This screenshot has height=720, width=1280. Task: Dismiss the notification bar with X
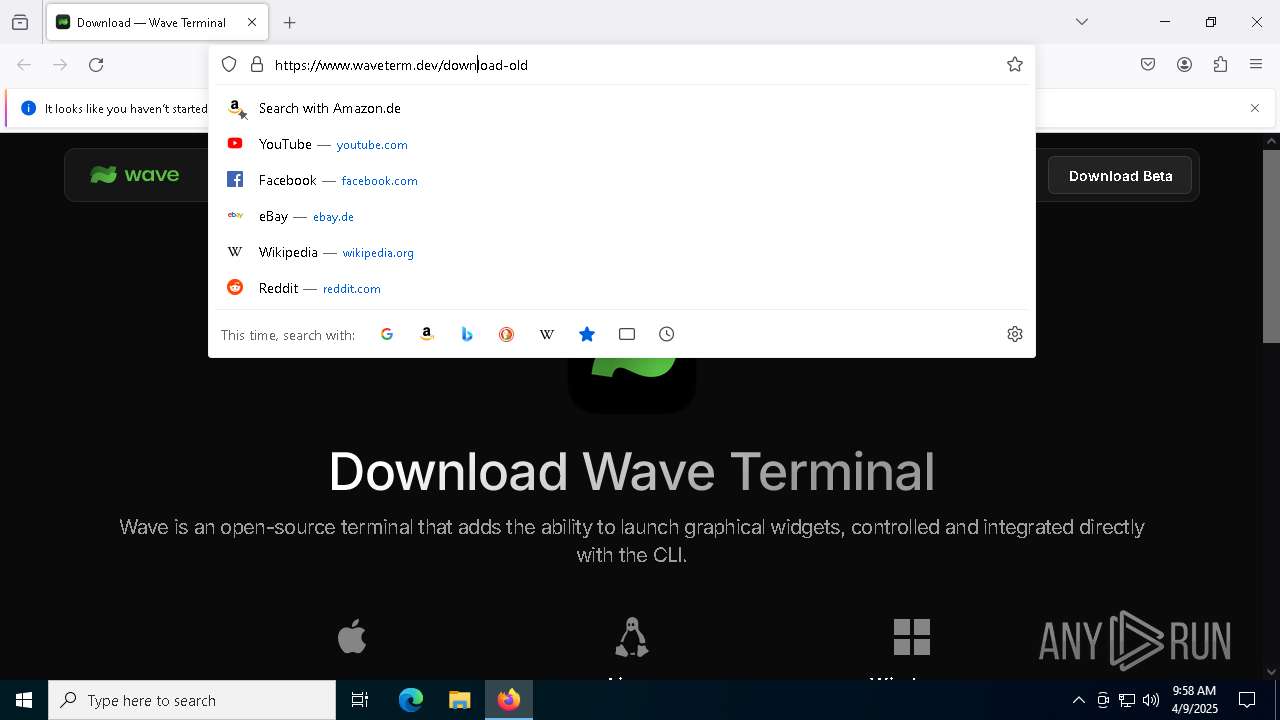click(x=1255, y=108)
